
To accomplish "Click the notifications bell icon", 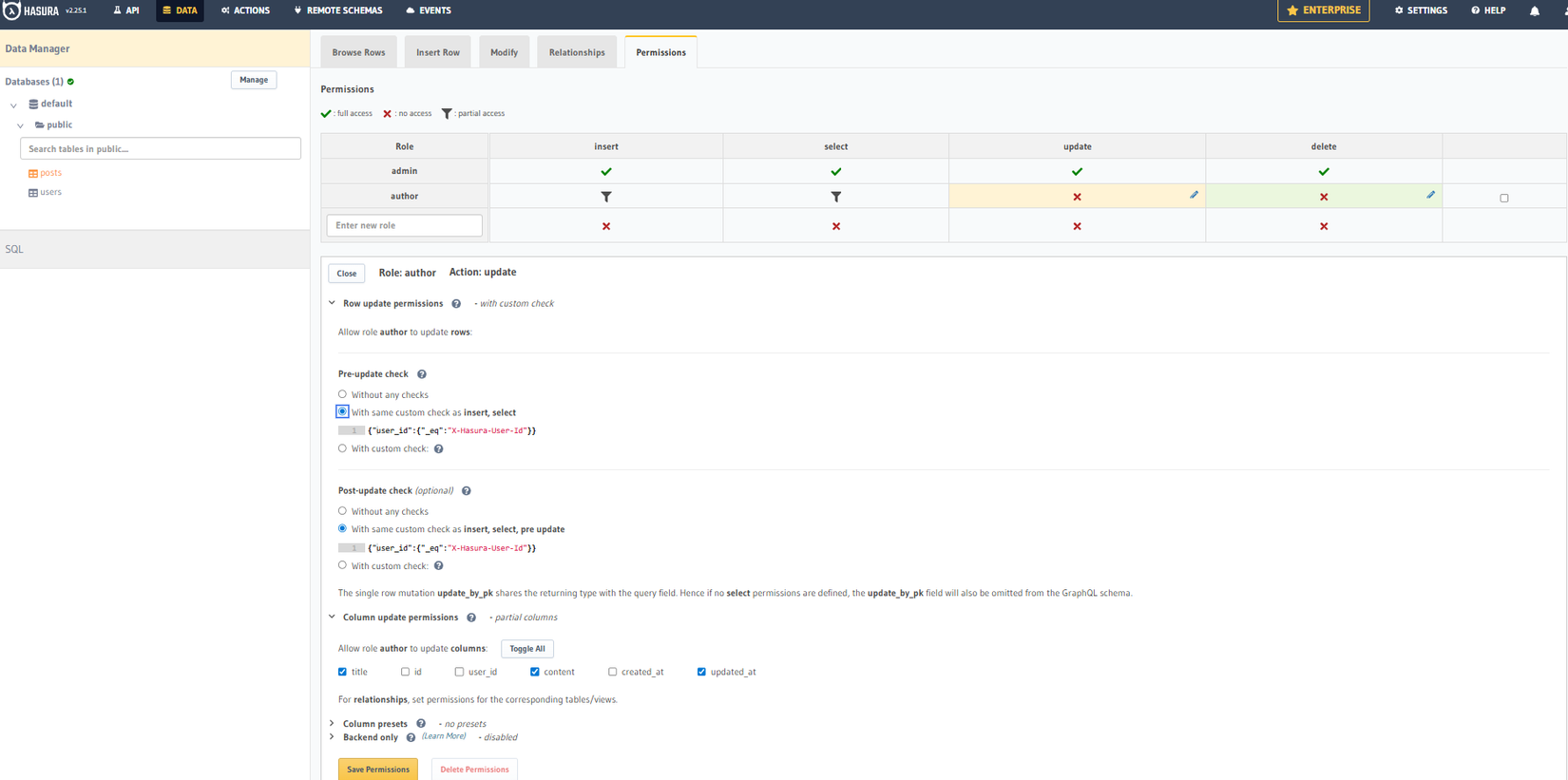I will [1534, 11].
